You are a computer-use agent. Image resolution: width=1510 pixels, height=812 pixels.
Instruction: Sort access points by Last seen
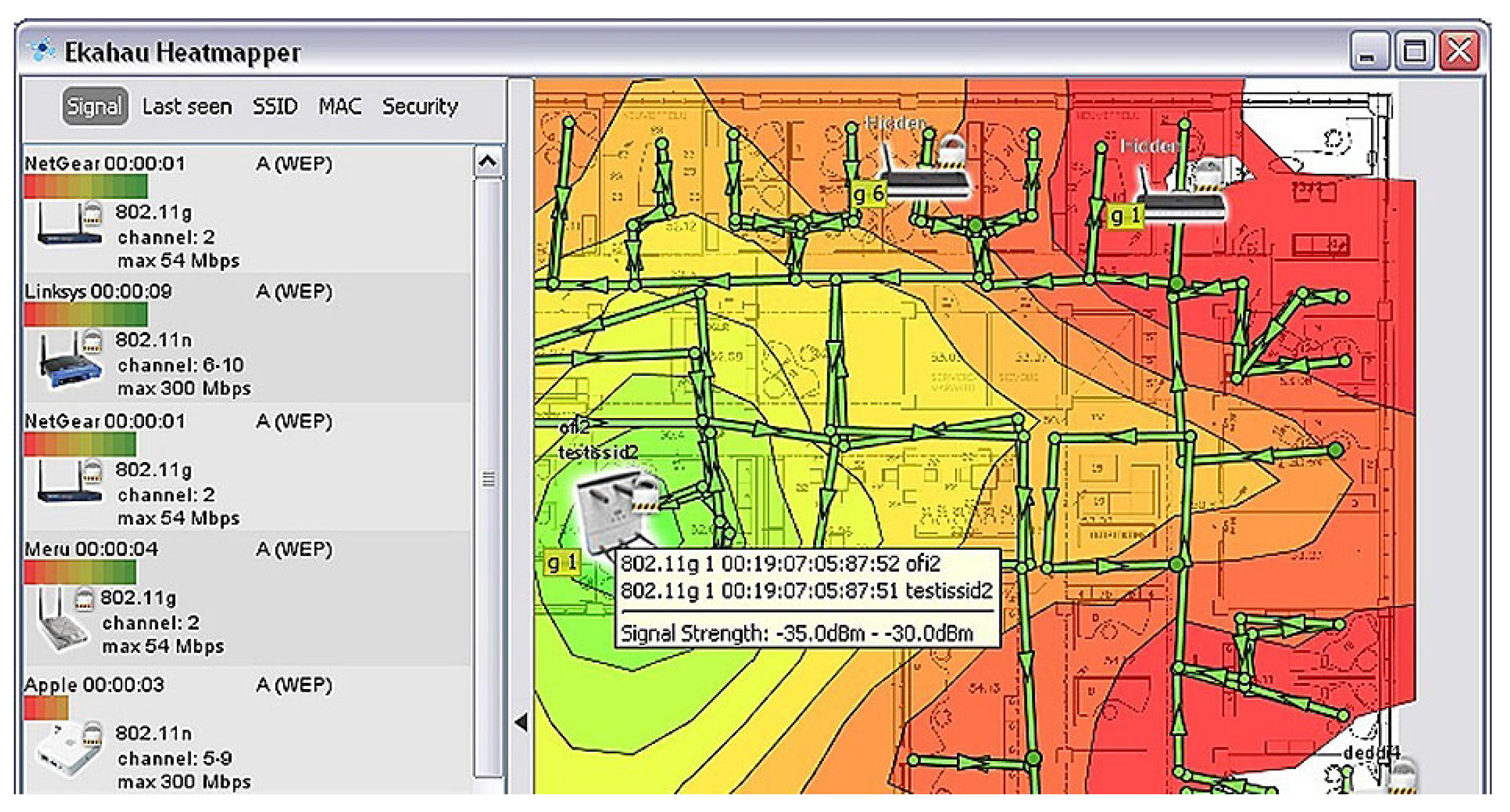187,107
